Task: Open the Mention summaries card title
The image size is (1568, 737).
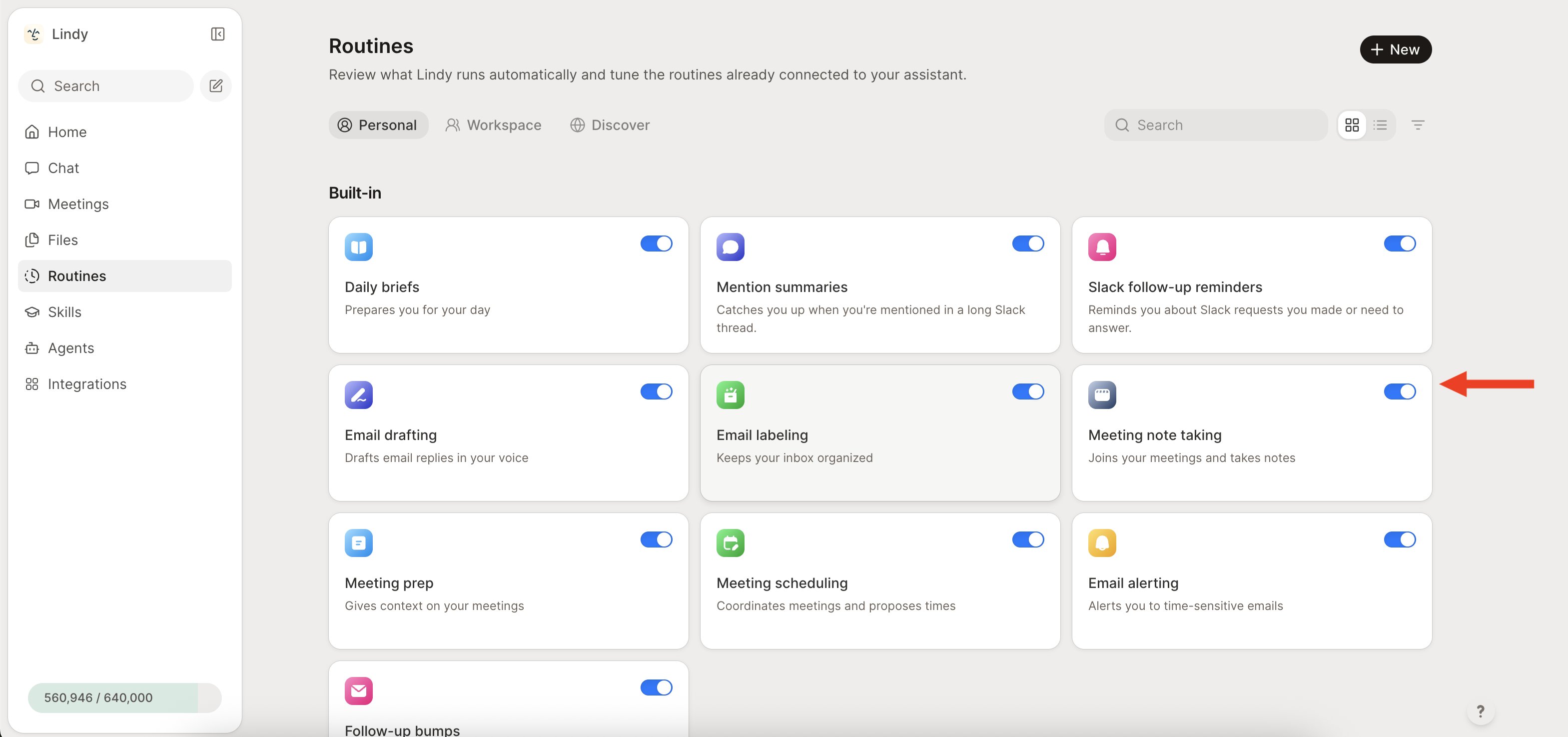Action: coord(782,287)
